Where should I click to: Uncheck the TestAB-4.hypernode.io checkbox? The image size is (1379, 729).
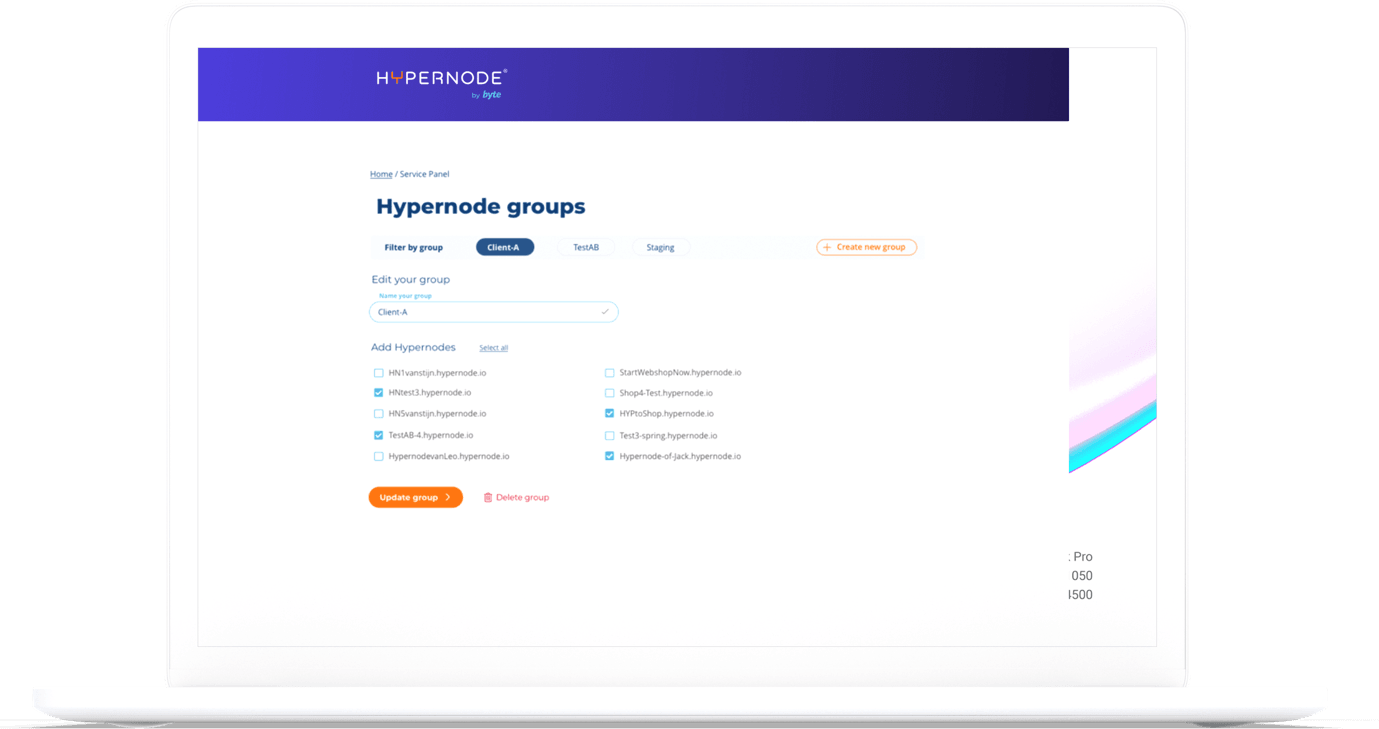pos(379,434)
